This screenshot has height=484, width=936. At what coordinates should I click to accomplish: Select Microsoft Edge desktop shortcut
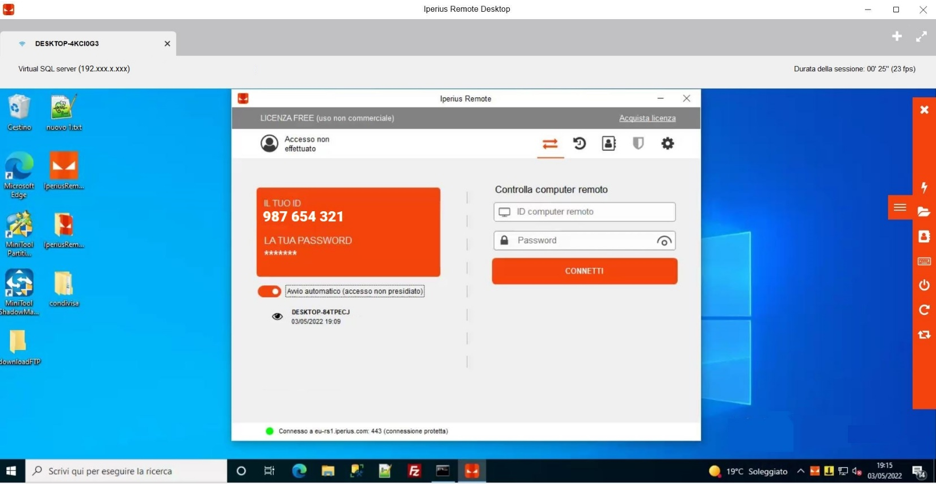click(x=19, y=175)
